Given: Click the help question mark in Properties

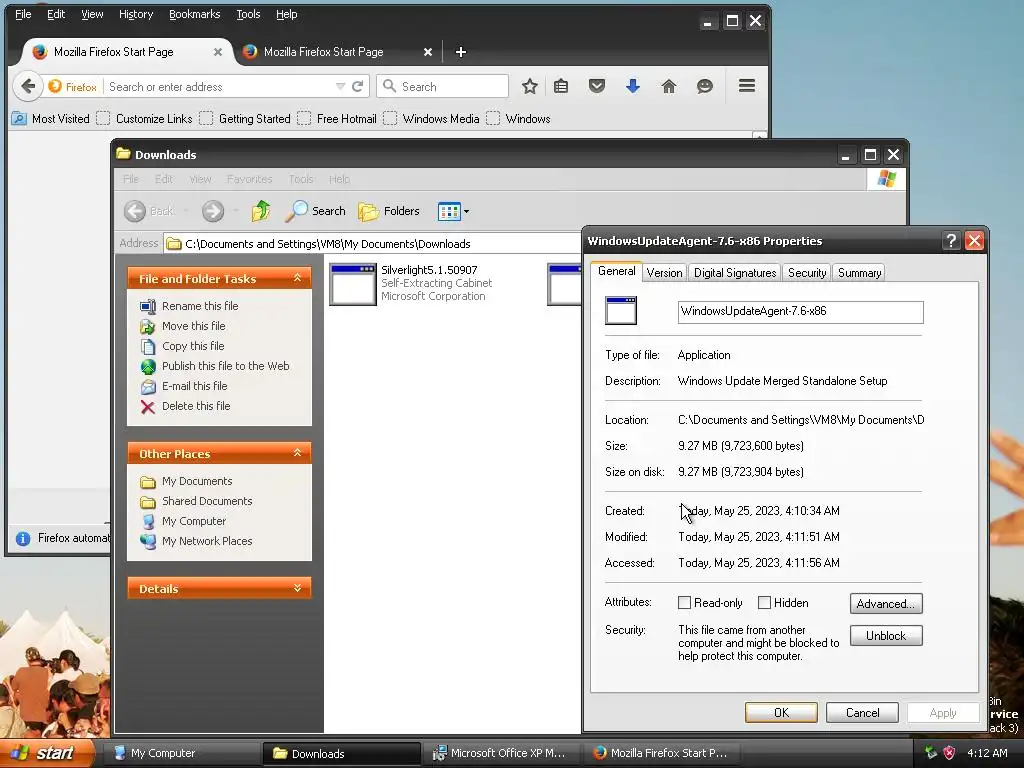Looking at the screenshot, I should (952, 241).
